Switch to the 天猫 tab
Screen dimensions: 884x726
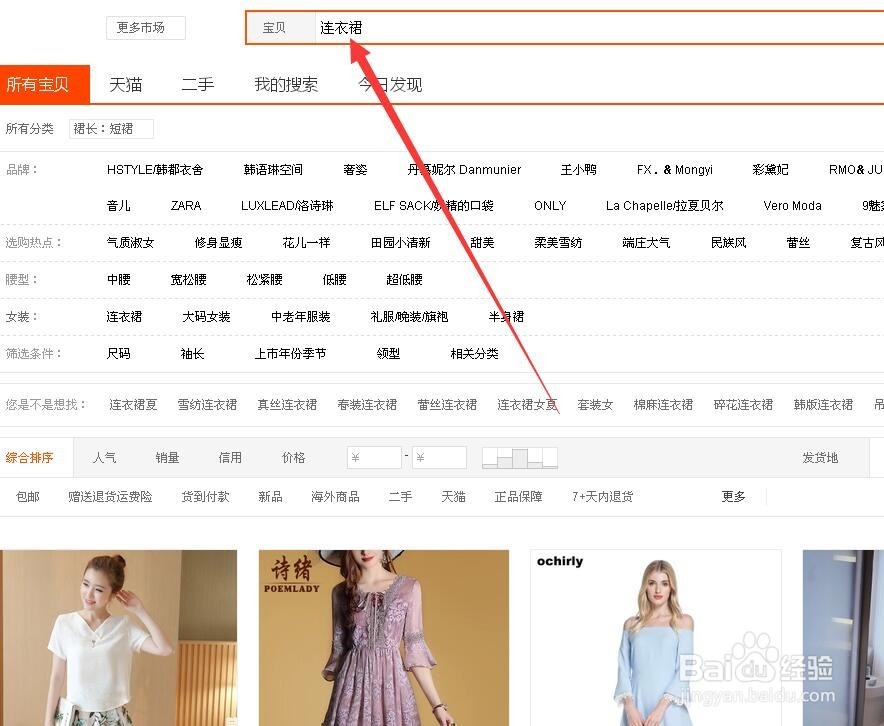(125, 85)
